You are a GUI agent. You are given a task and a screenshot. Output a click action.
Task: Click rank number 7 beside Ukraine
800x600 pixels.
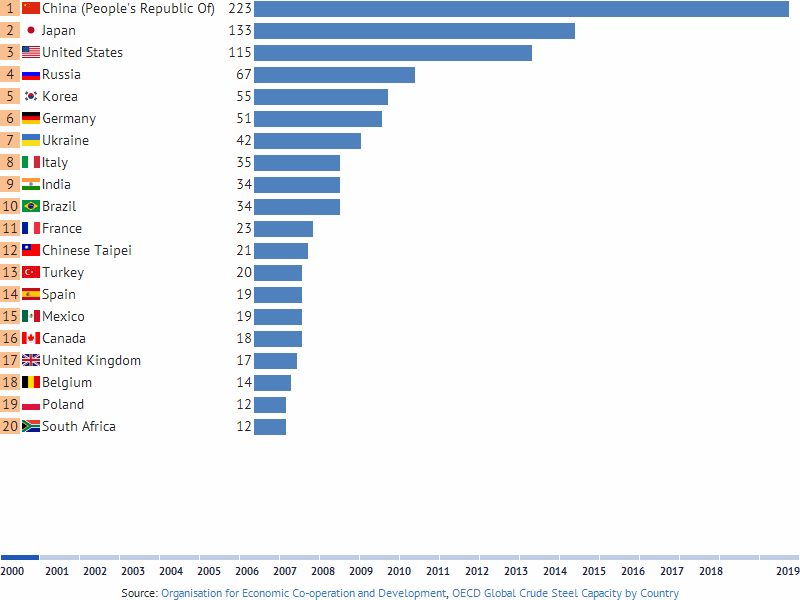10,140
